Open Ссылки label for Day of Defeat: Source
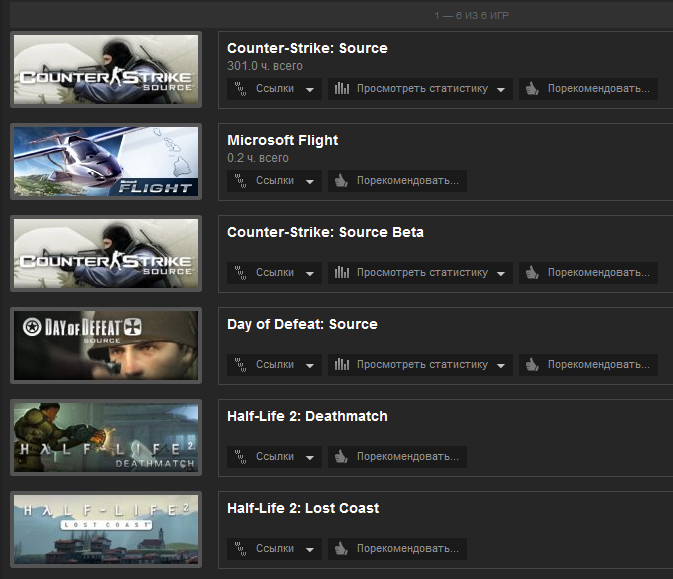The width and height of the screenshot is (673, 579). coord(275,364)
